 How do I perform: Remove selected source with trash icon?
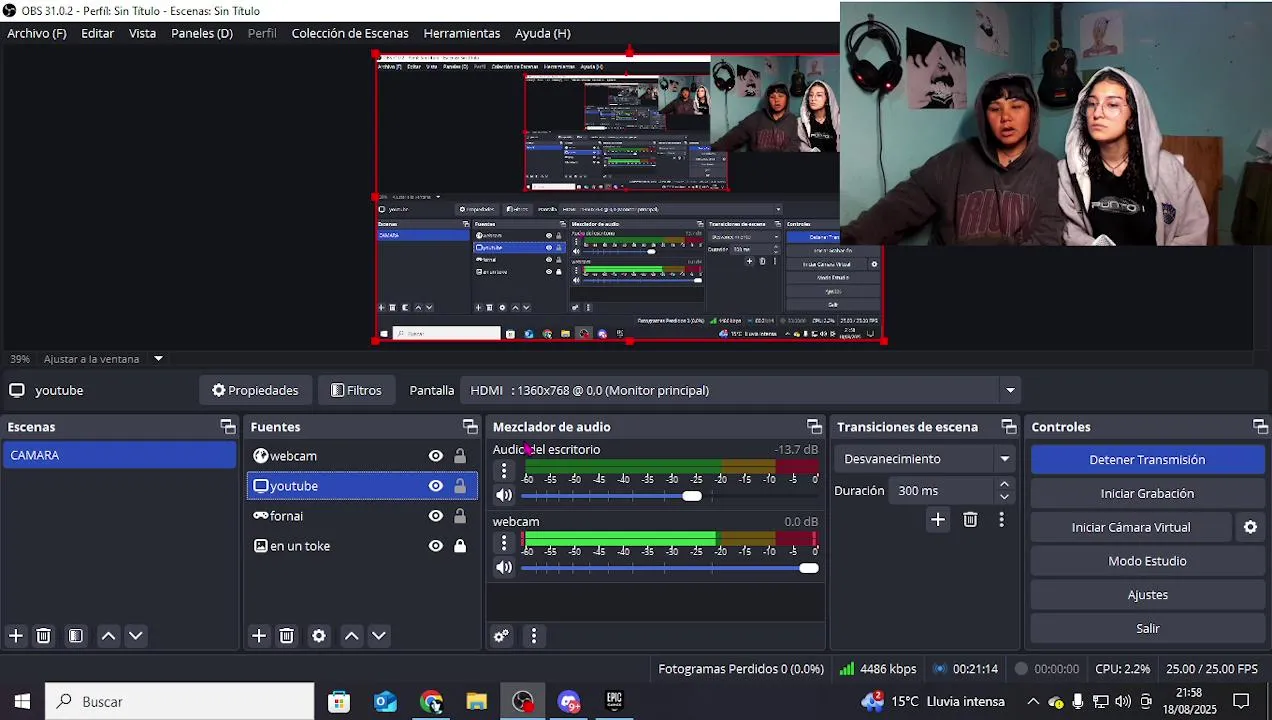(287, 636)
